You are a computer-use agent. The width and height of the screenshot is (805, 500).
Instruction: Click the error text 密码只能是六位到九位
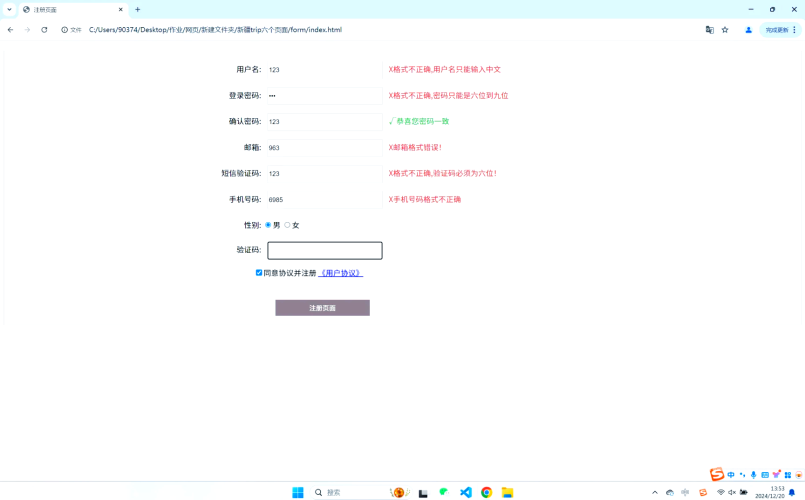[x=471, y=95]
